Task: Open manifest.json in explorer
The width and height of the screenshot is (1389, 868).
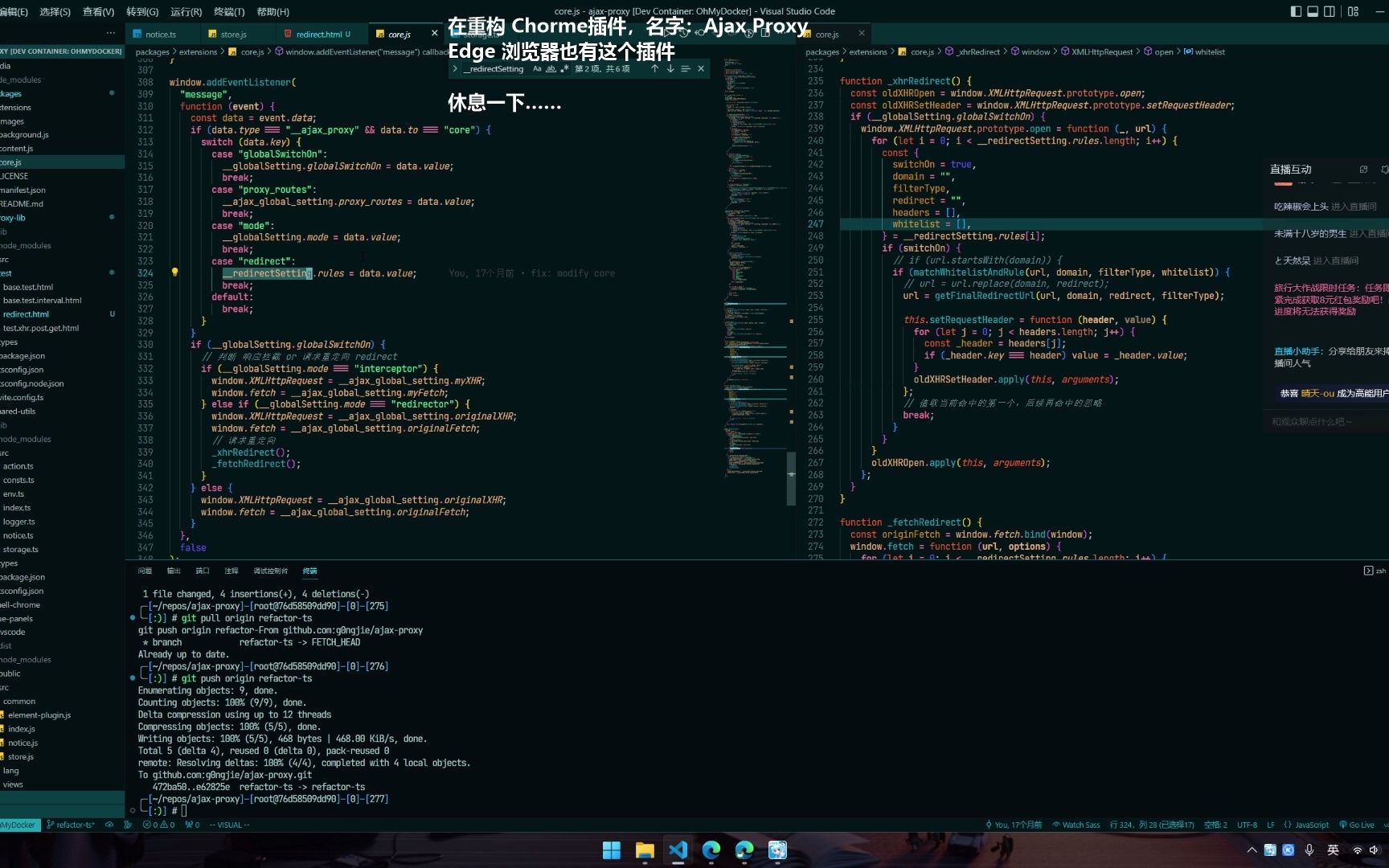Action: click(23, 190)
